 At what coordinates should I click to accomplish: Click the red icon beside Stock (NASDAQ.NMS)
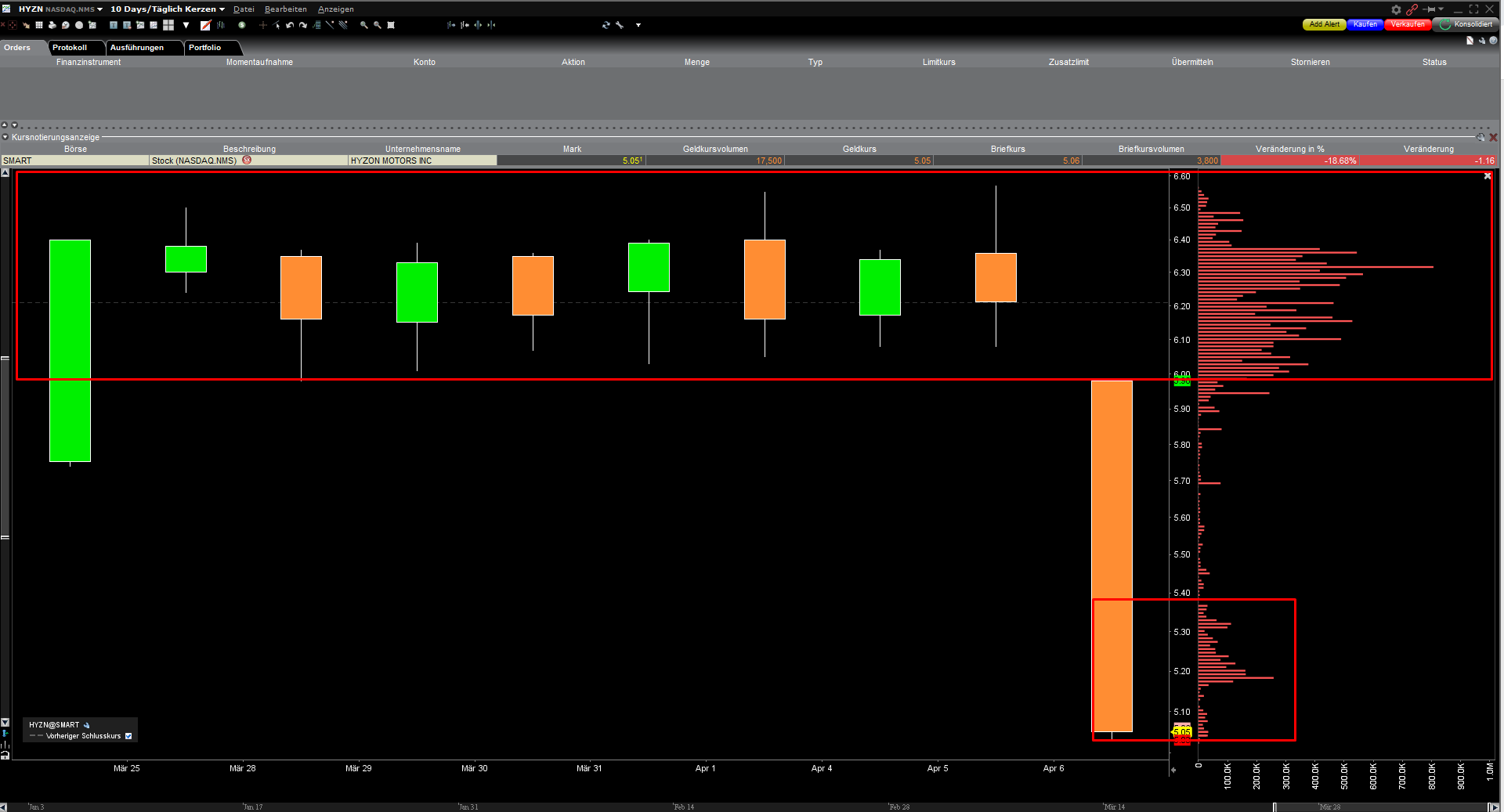click(x=247, y=160)
